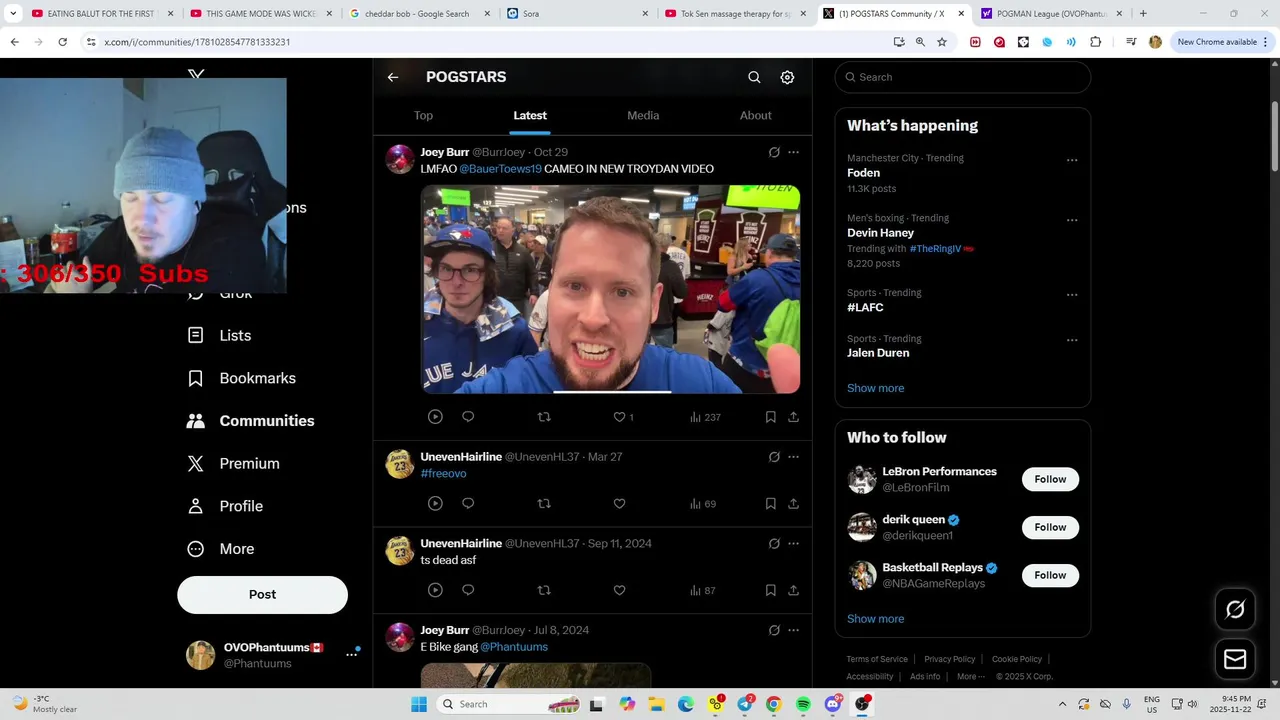The image size is (1280, 720).
Task: Follow LeBron Performances
Action: pos(1050,479)
